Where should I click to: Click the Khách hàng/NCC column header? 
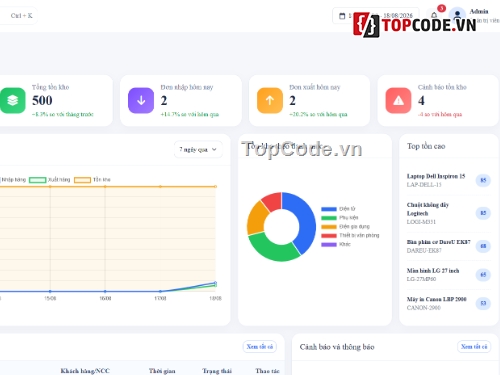click(x=85, y=371)
